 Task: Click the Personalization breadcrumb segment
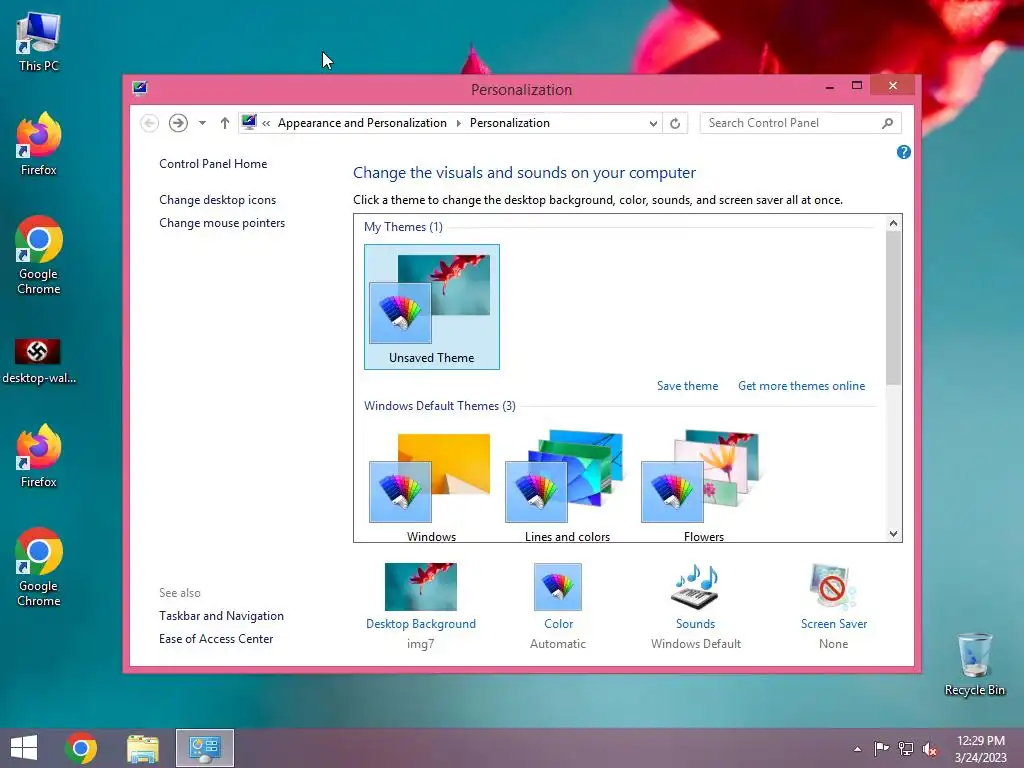point(509,123)
